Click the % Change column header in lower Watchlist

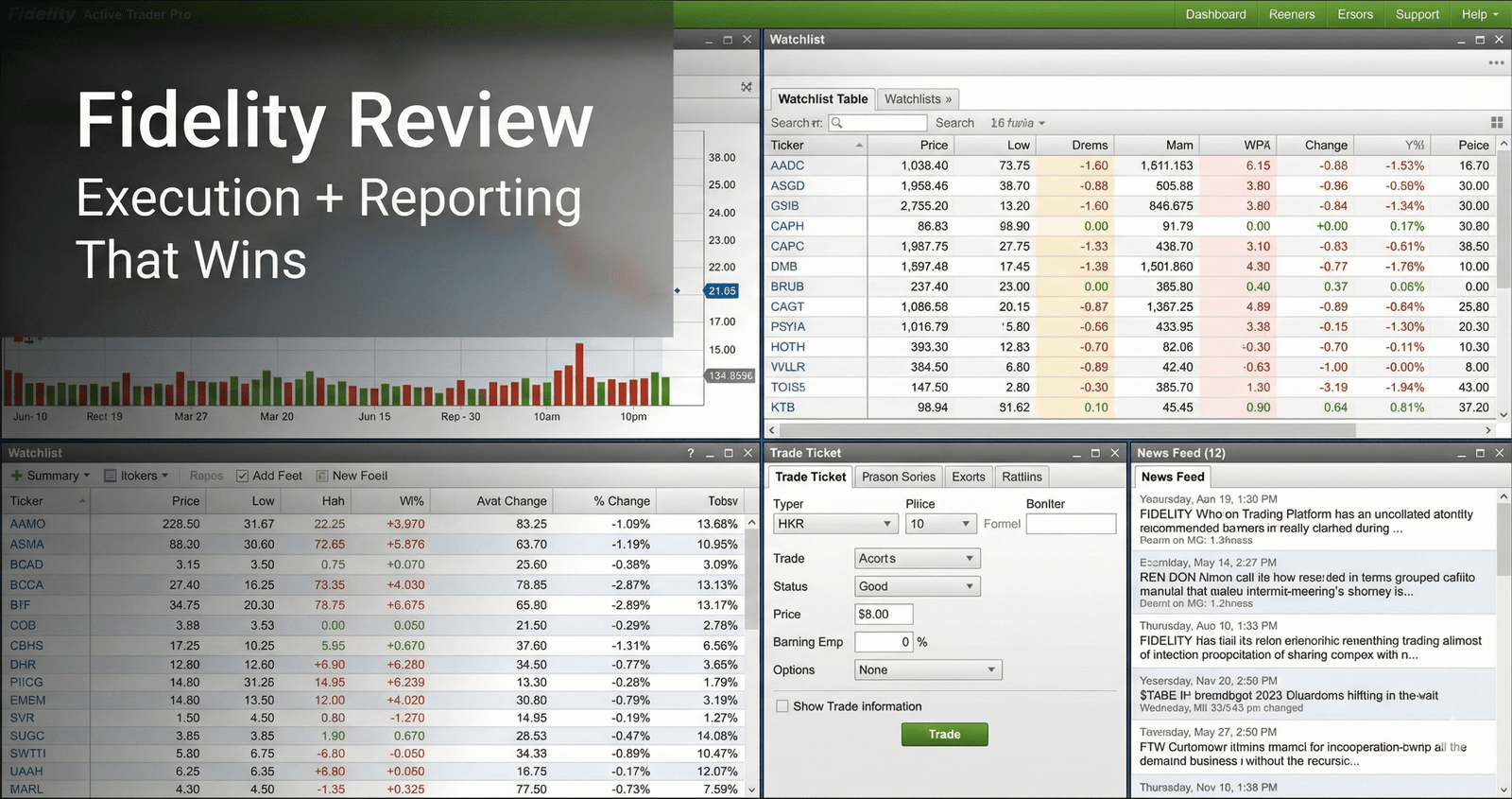pyautogui.click(x=621, y=501)
